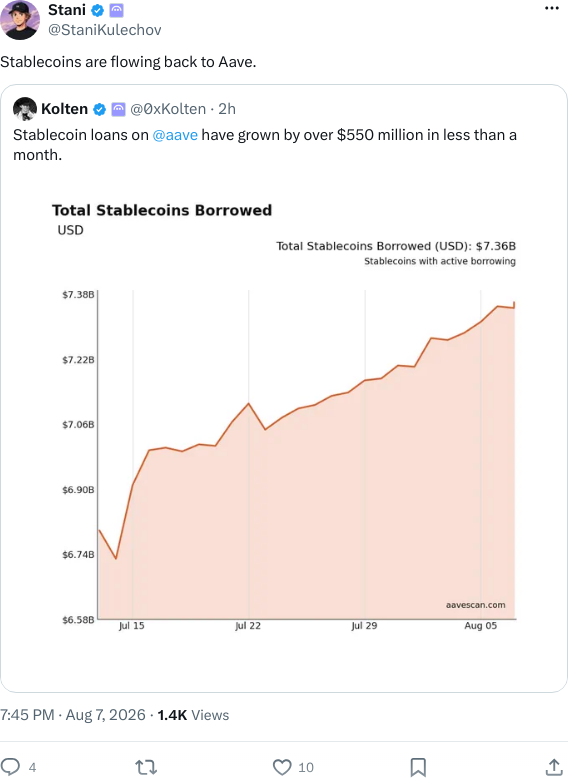Reply using the comment bubble icon

click(x=10, y=767)
